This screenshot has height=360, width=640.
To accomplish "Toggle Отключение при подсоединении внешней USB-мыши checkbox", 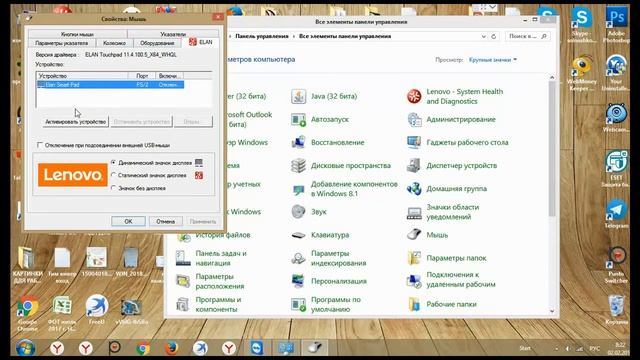I will tap(40, 145).
